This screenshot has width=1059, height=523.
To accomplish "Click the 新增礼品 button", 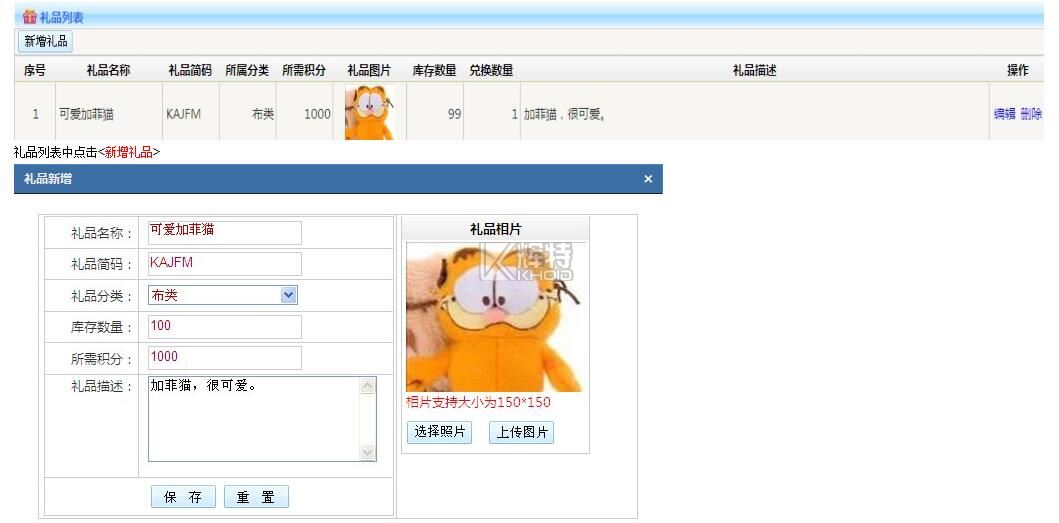I will pos(45,41).
